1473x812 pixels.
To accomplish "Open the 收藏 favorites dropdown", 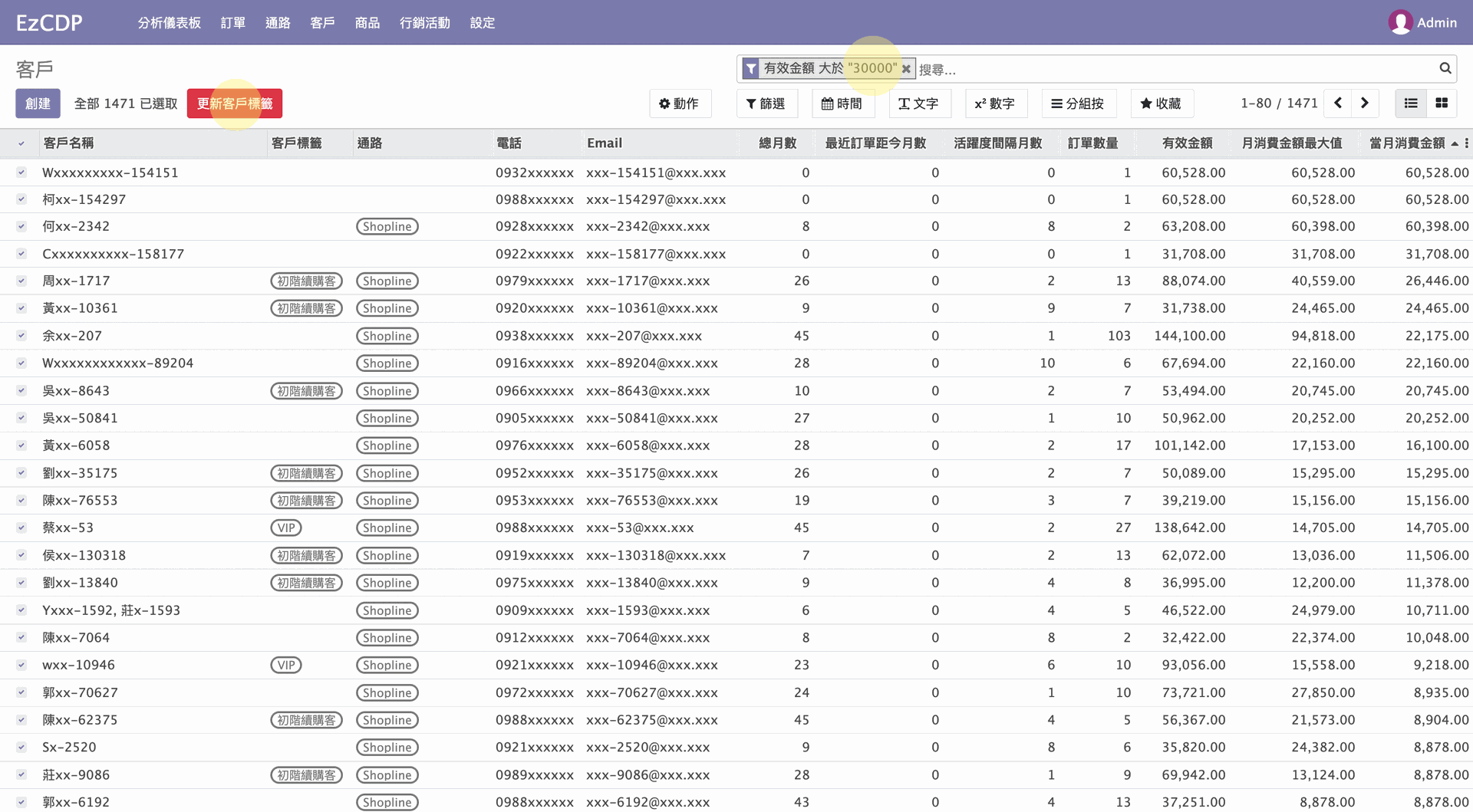I will (x=1161, y=104).
